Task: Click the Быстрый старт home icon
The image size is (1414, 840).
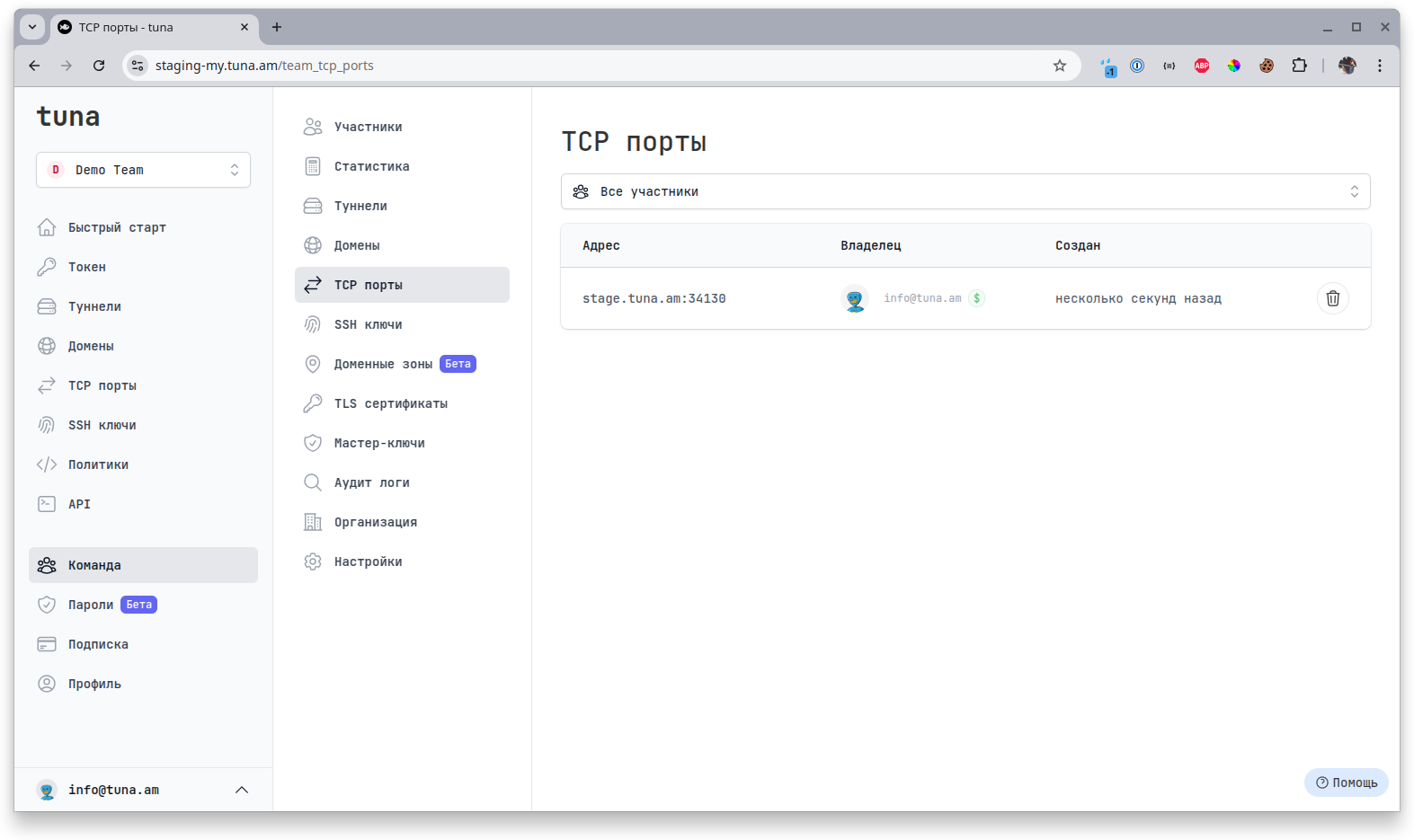Action: pyautogui.click(x=47, y=227)
